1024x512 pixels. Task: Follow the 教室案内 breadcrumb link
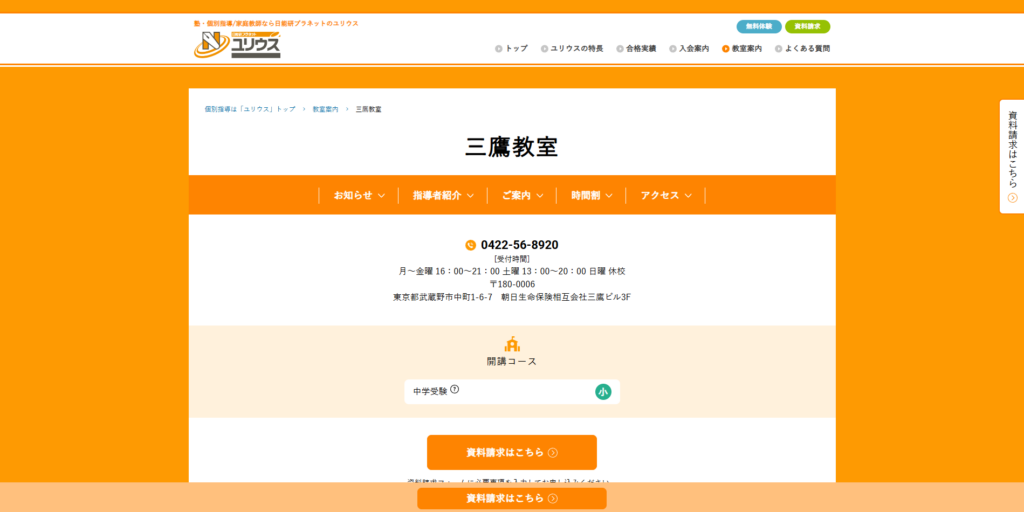coord(325,108)
